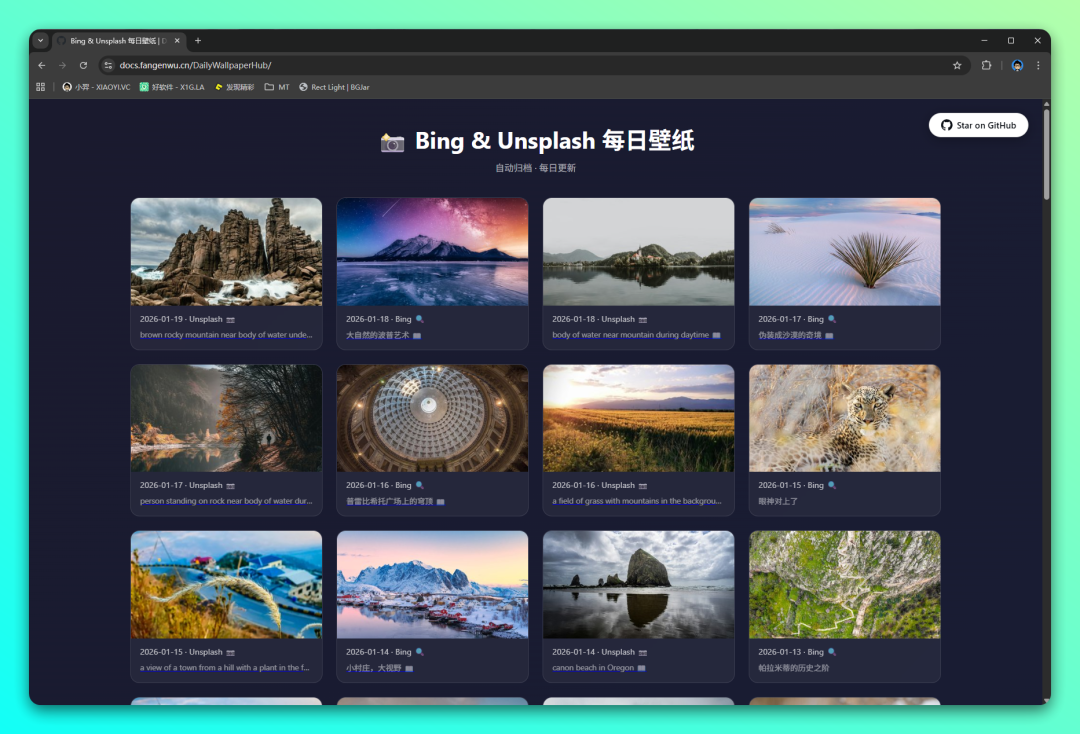Close the Bing & Unsplash tab
This screenshot has width=1080, height=734.
178,41
